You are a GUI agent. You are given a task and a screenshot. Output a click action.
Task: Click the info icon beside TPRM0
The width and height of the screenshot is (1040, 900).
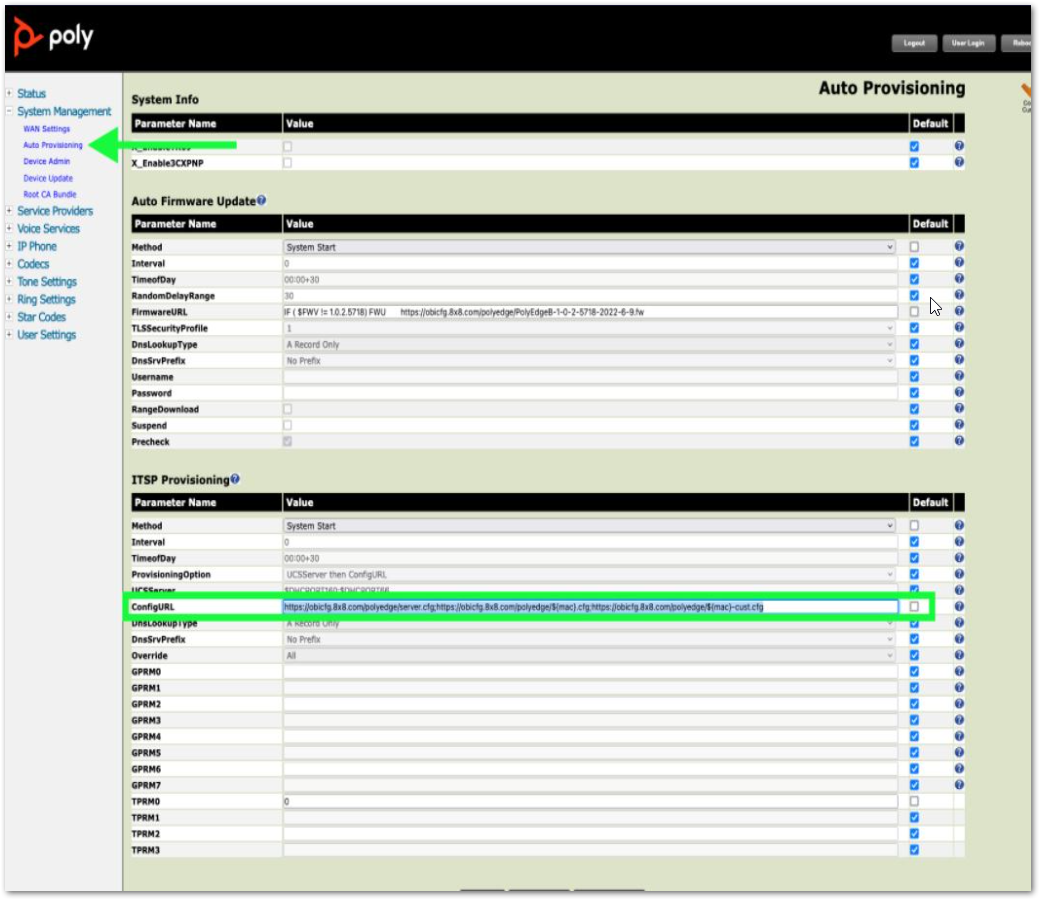(958, 801)
